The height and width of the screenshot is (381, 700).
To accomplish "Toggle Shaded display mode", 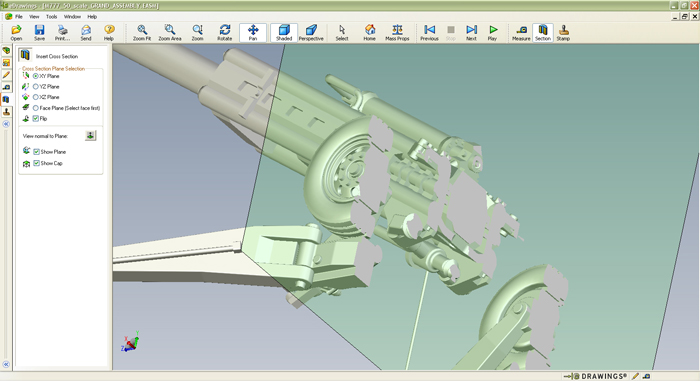I will [283, 33].
